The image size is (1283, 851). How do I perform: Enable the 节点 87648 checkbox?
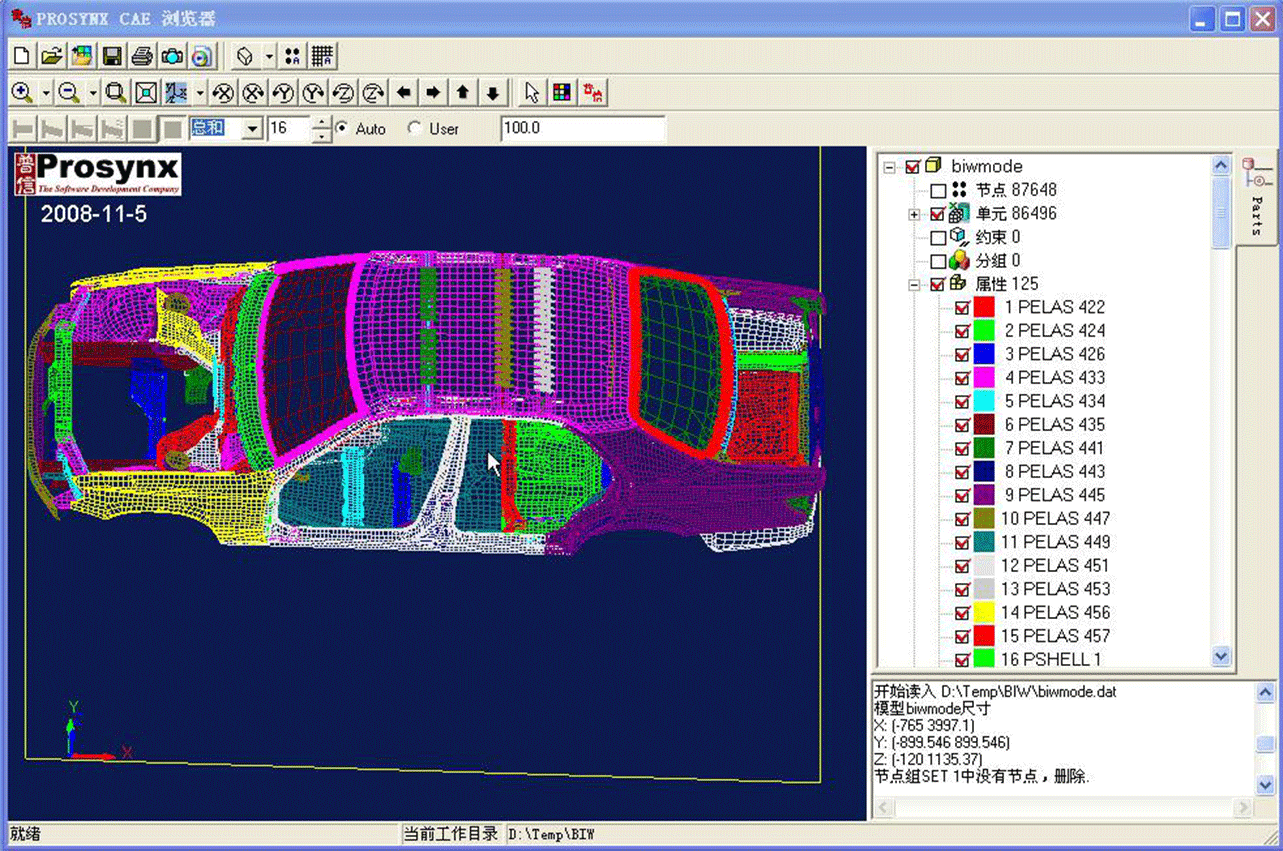coord(938,190)
